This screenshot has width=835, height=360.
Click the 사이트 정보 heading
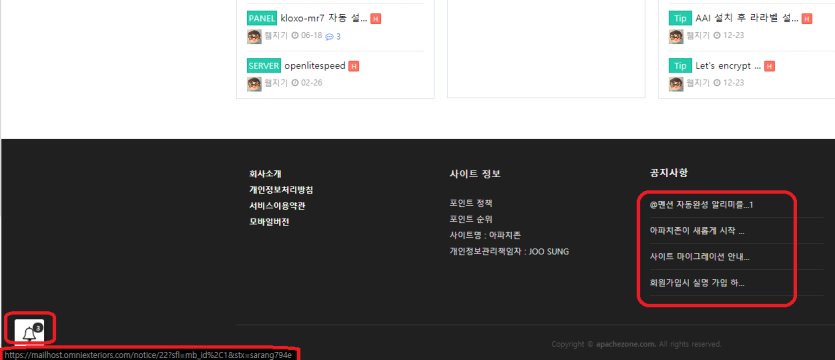point(475,174)
